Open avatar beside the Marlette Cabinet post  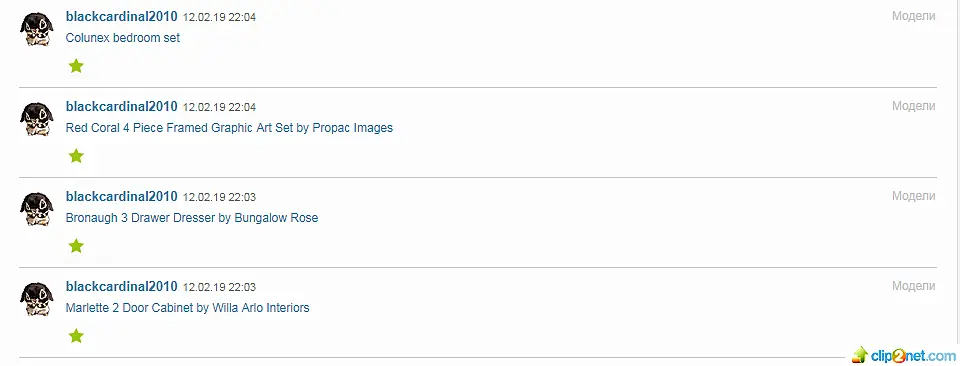pyautogui.click(x=37, y=299)
